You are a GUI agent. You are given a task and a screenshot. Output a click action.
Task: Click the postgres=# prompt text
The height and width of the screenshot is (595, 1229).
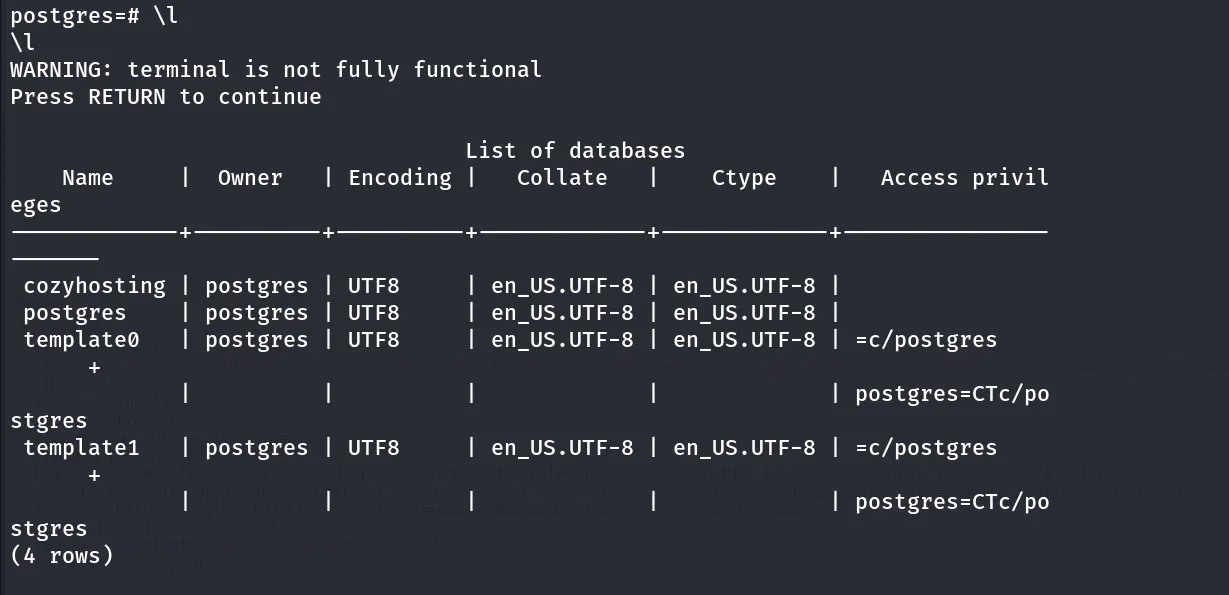point(75,16)
